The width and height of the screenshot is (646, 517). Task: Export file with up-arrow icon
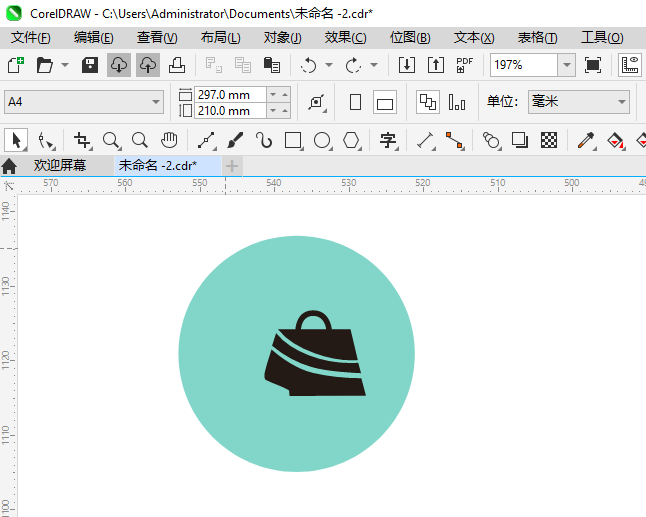pos(436,65)
